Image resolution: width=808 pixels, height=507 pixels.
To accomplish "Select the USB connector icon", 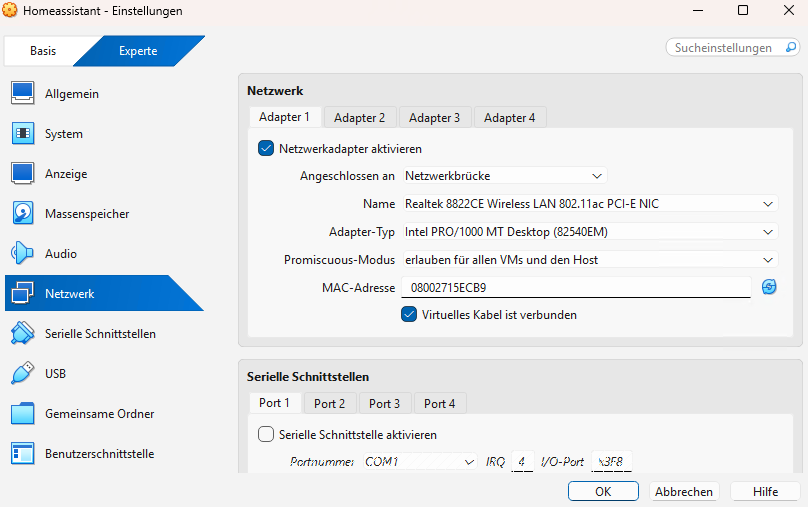I will coord(23,373).
